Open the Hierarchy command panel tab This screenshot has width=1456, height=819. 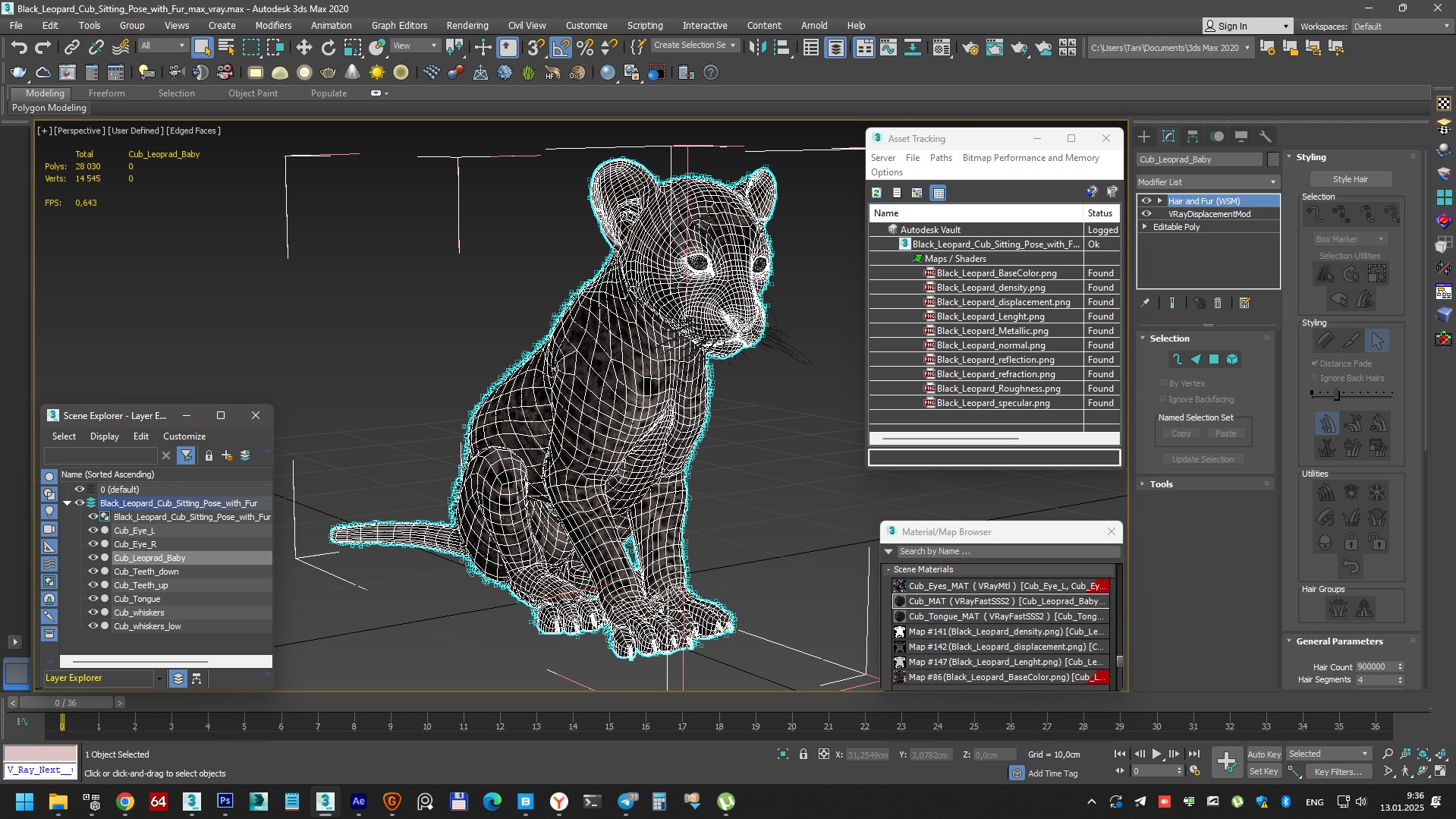(1193, 137)
